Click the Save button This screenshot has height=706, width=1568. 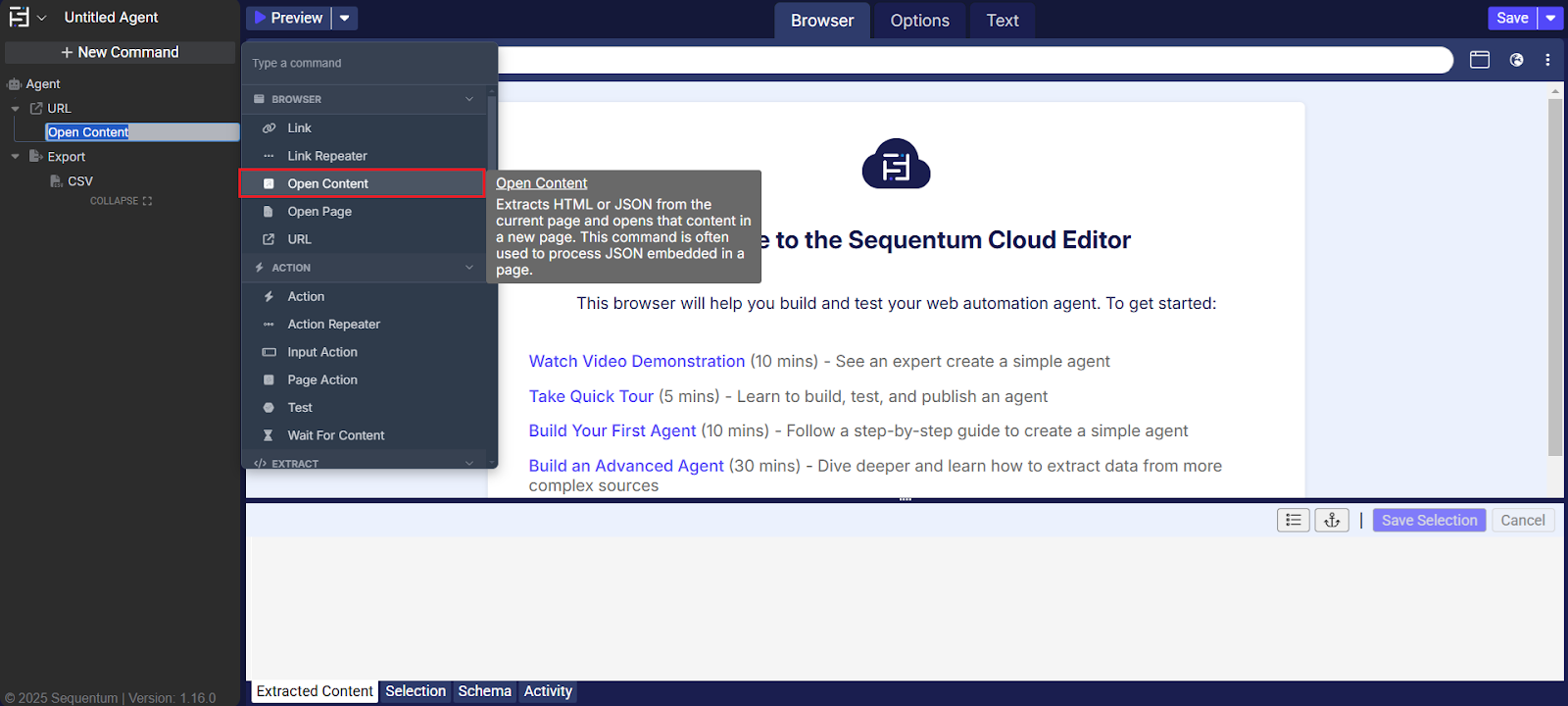click(x=1512, y=18)
